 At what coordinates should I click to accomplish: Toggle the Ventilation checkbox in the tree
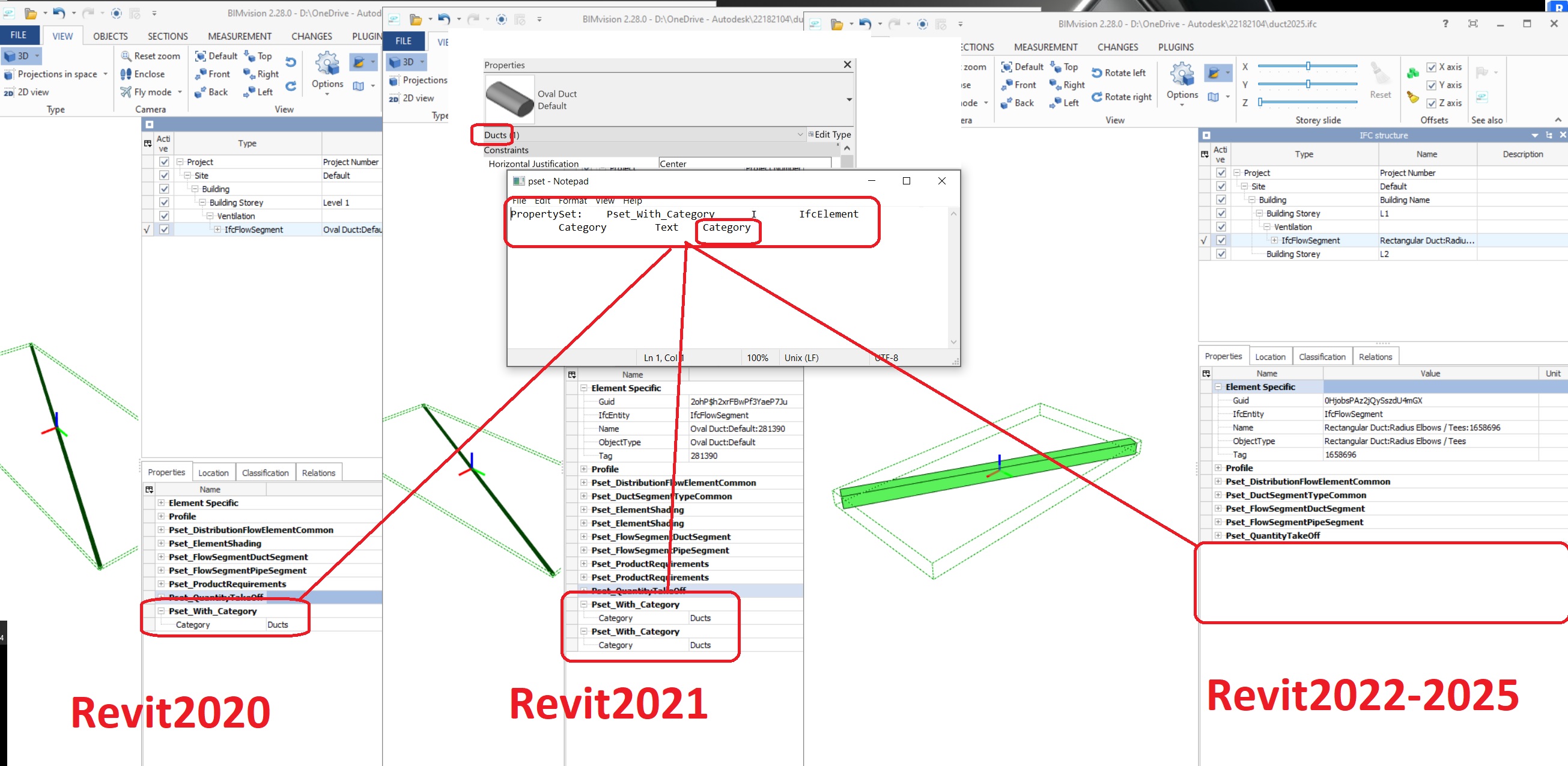(x=164, y=216)
